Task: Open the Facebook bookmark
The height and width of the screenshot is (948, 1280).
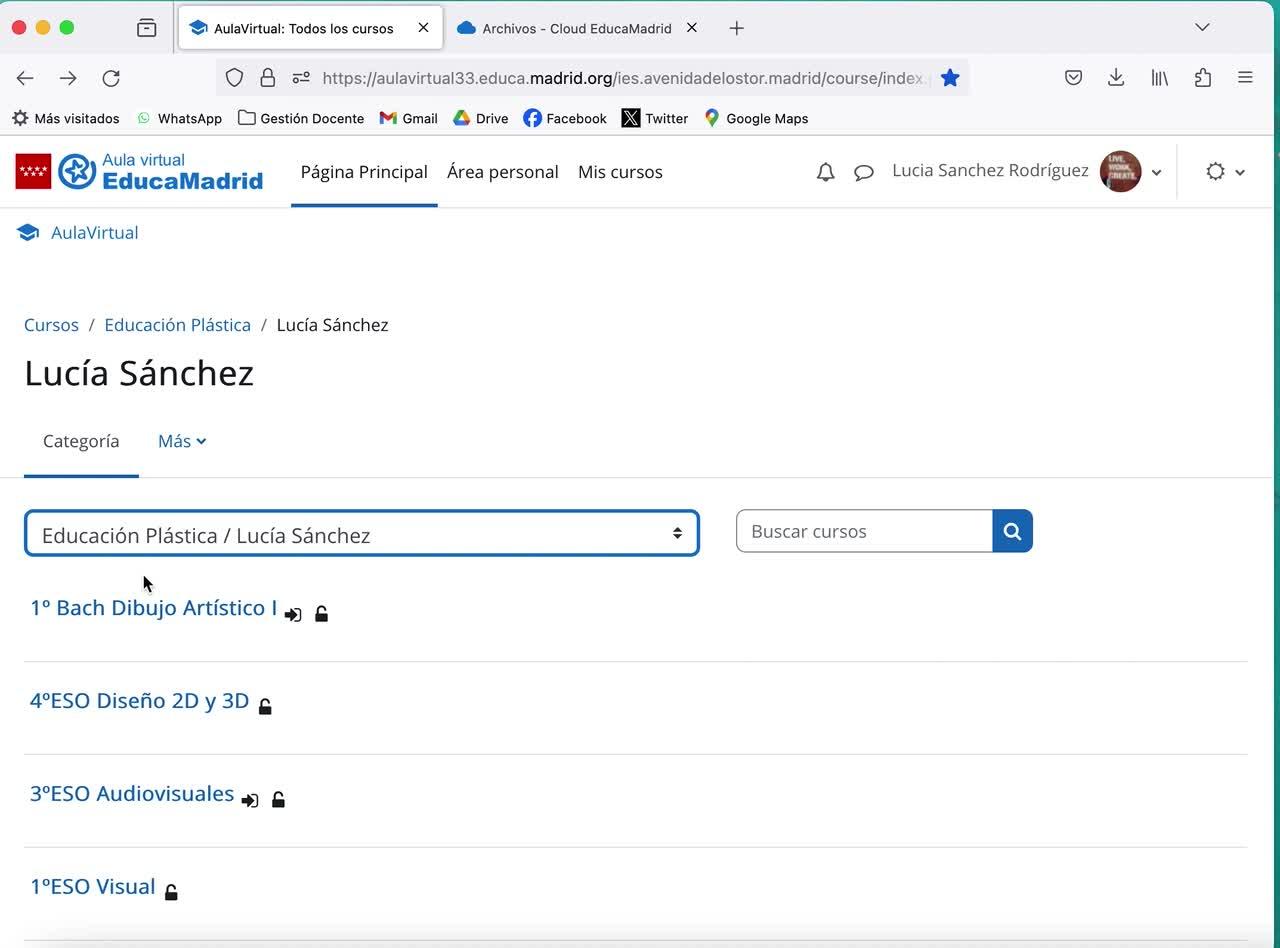Action: (565, 118)
